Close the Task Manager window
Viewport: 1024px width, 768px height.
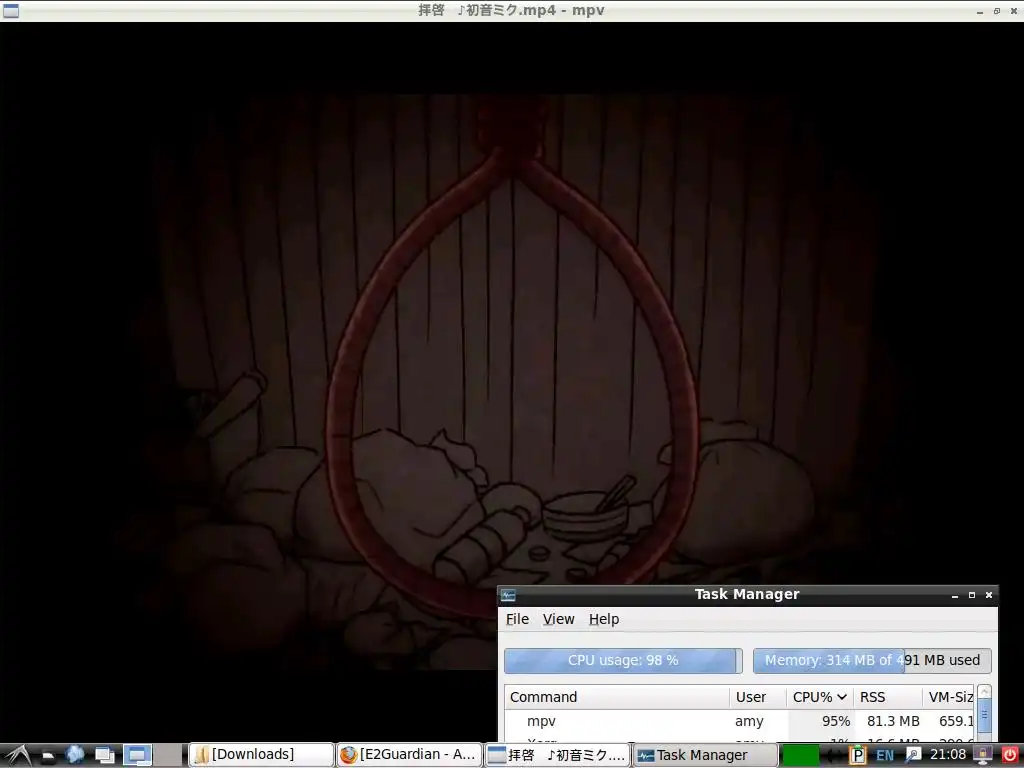pos(989,596)
